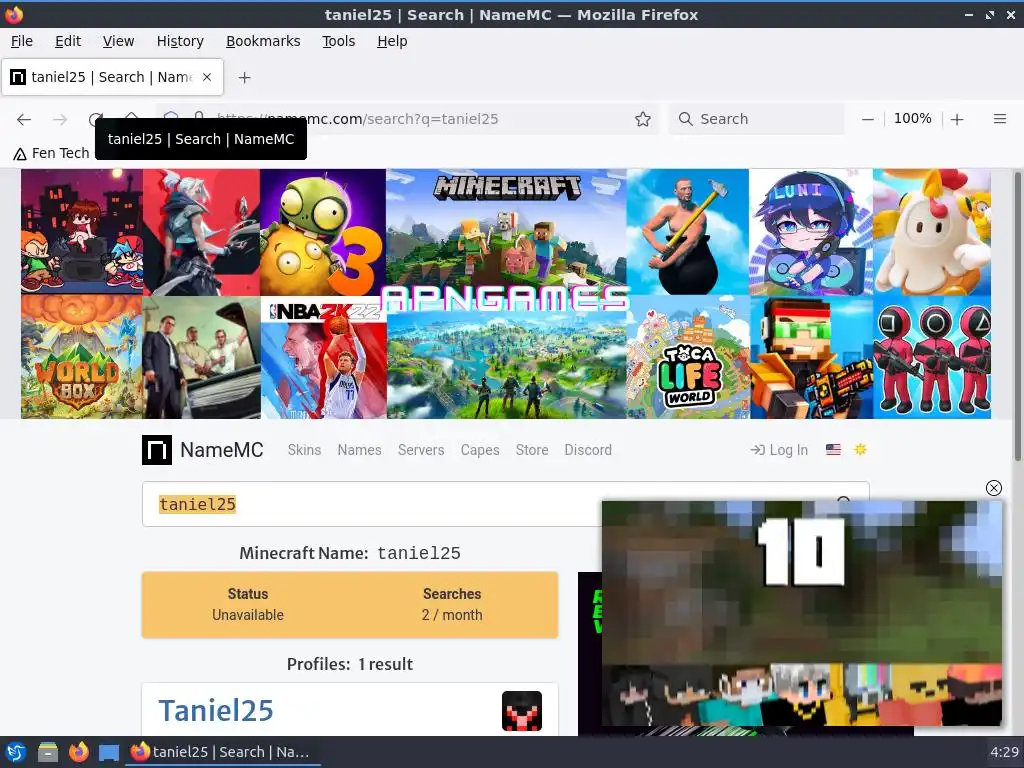Toggle the site theme sun icon
Image resolution: width=1024 pixels, height=768 pixels.
[x=860, y=449]
